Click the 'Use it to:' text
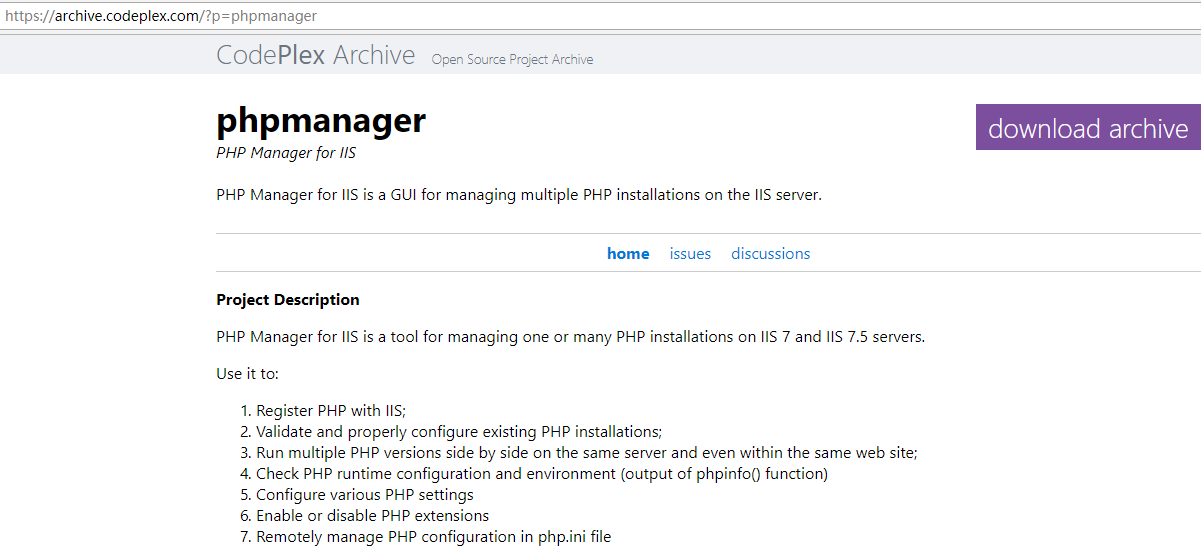The width and height of the screenshot is (1201, 557). pos(247,374)
